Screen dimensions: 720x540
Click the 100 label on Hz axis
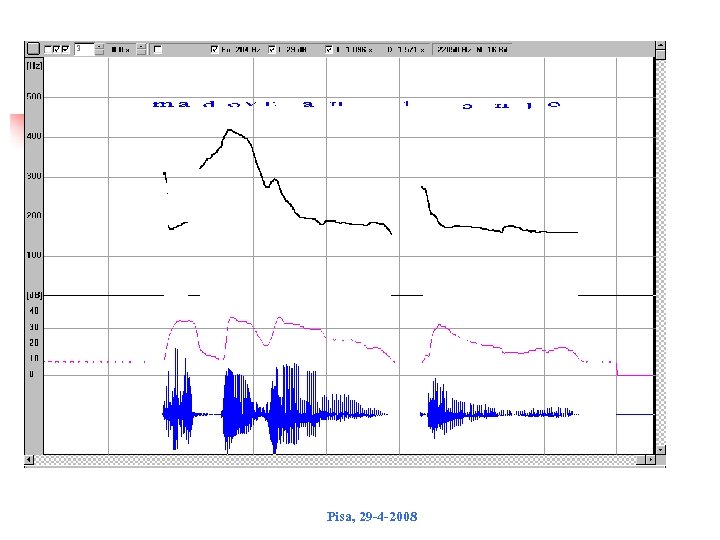pos(34,255)
